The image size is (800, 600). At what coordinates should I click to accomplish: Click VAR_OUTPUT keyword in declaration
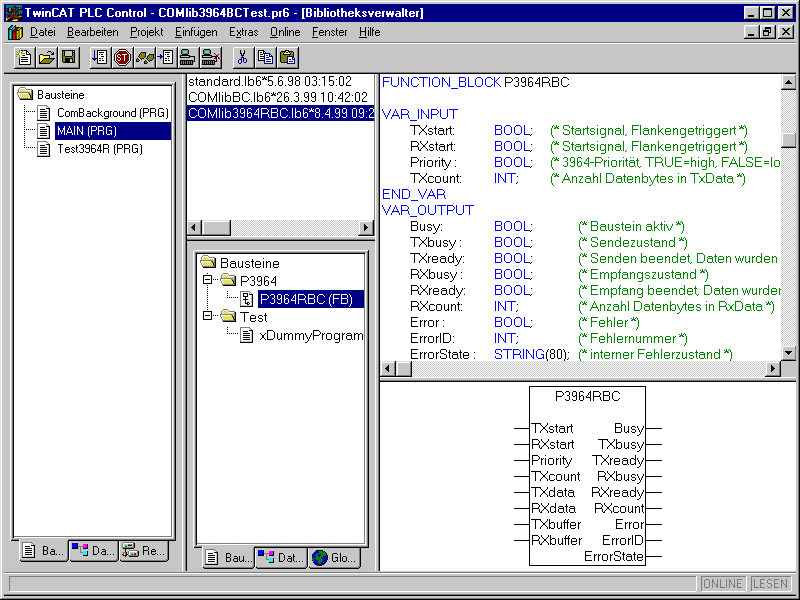[428, 210]
